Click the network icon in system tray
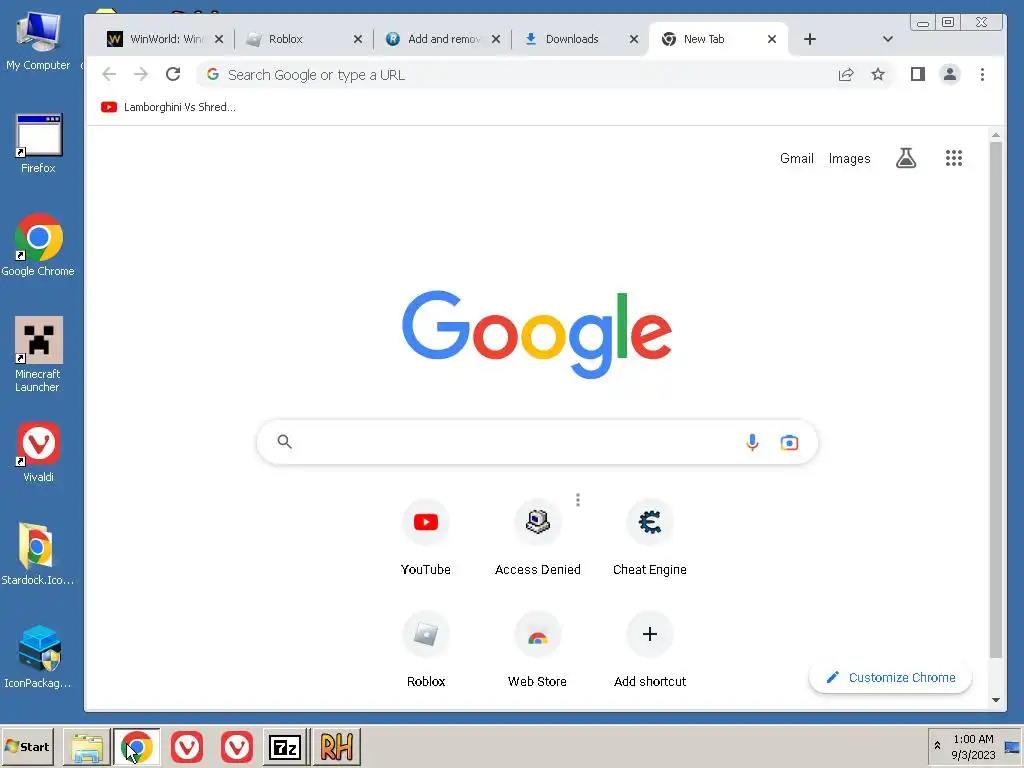The image size is (1024, 768). pos(1012,746)
